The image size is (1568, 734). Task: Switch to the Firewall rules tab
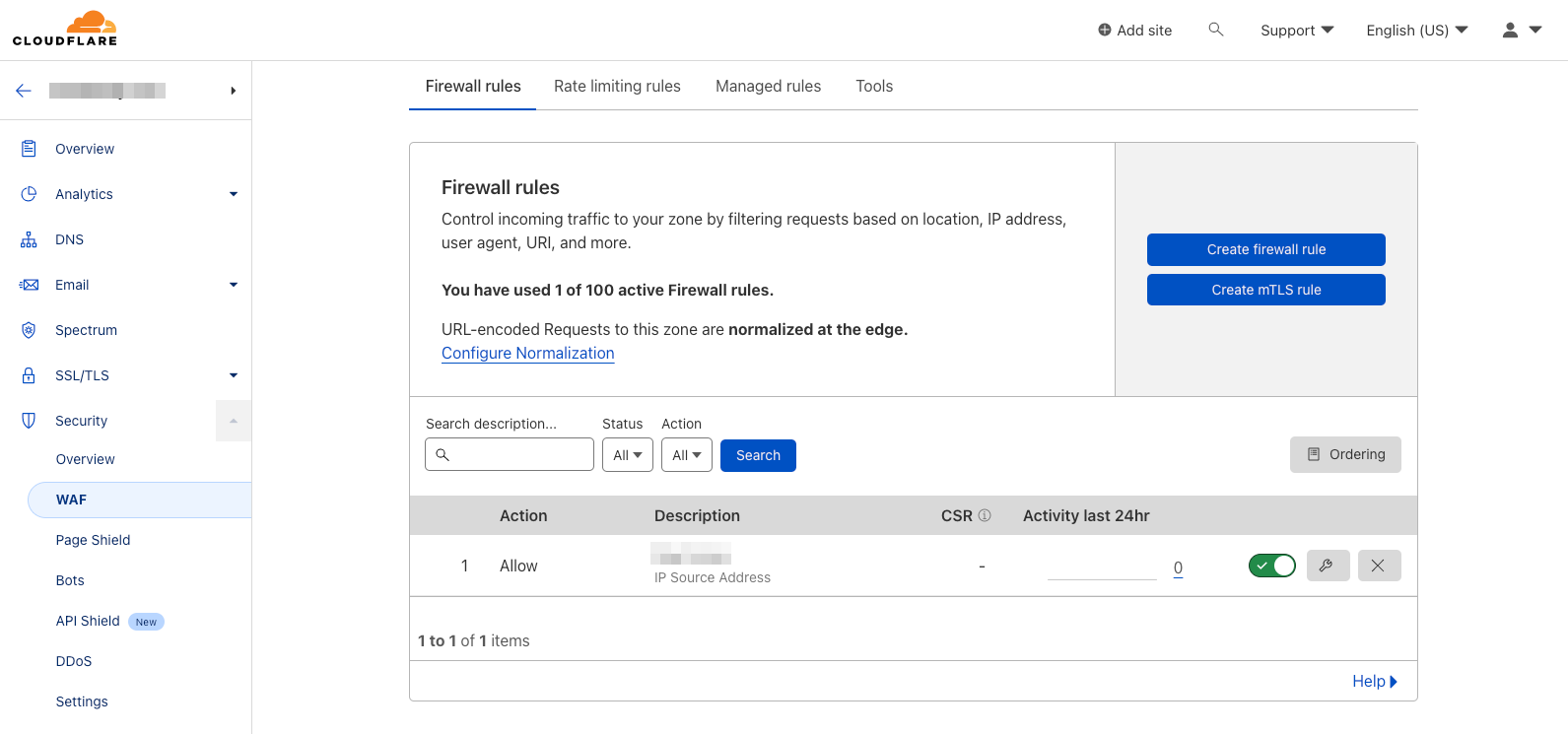pos(473,87)
